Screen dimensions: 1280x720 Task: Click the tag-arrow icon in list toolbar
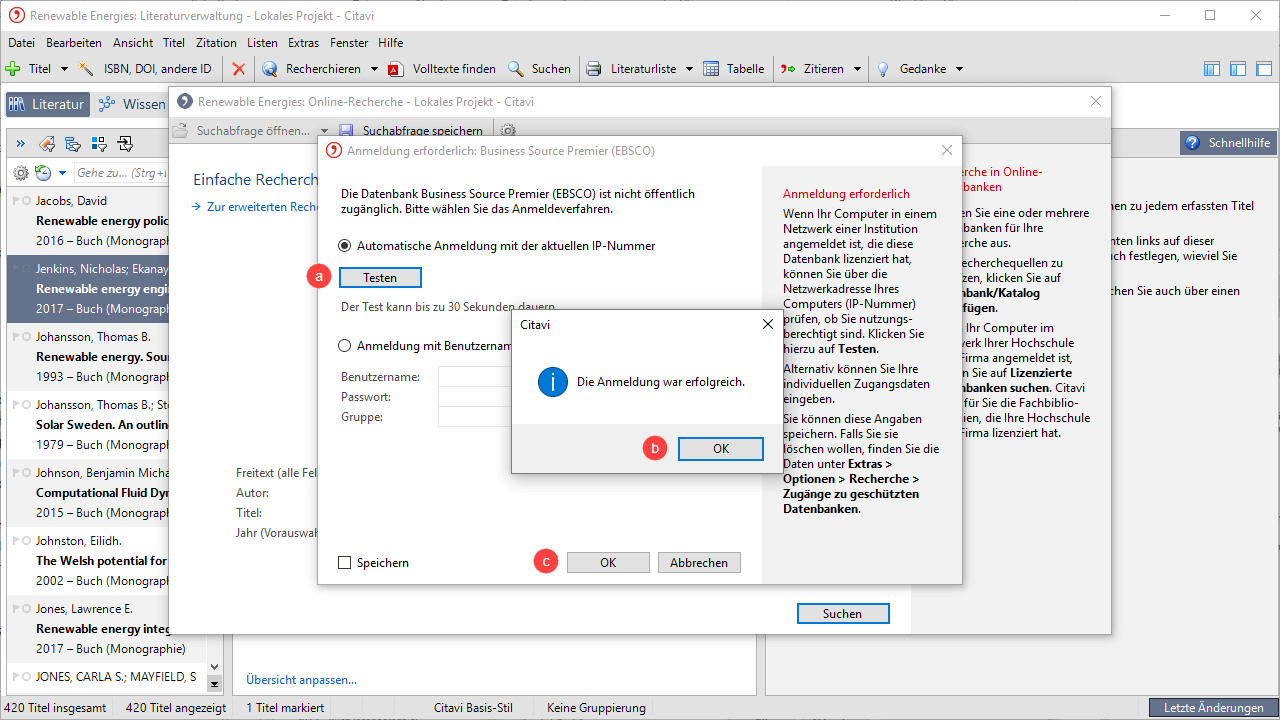click(x=47, y=143)
